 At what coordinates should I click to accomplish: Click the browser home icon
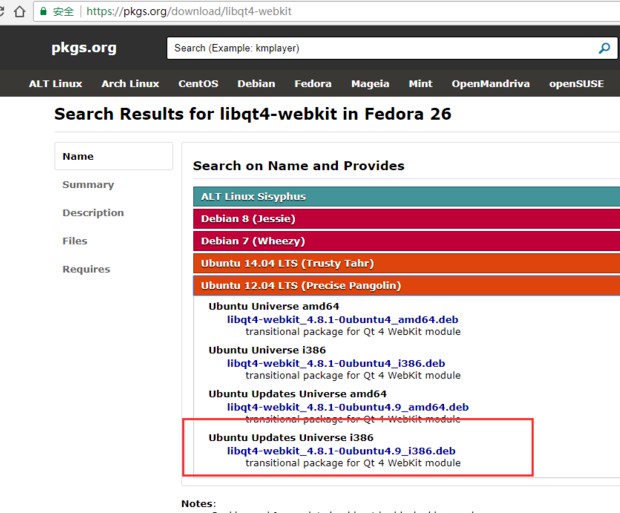[20, 11]
